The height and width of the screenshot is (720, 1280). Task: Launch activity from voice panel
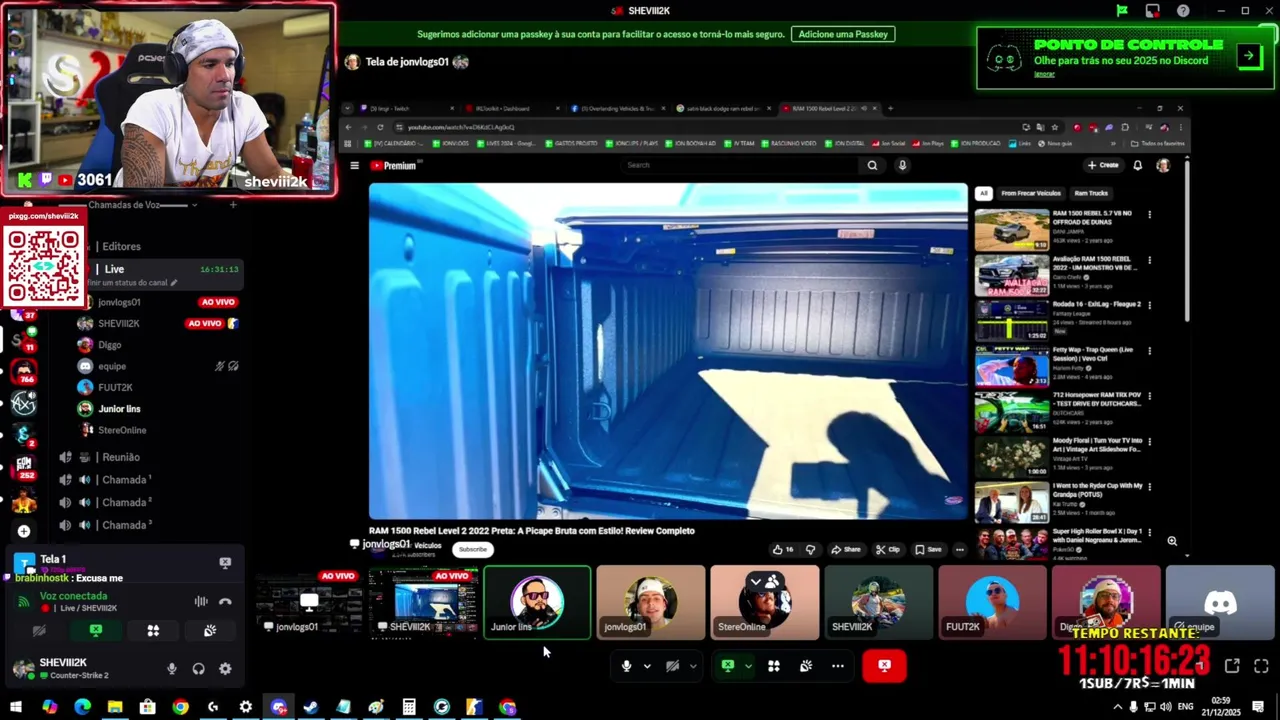pyautogui.click(x=153, y=631)
